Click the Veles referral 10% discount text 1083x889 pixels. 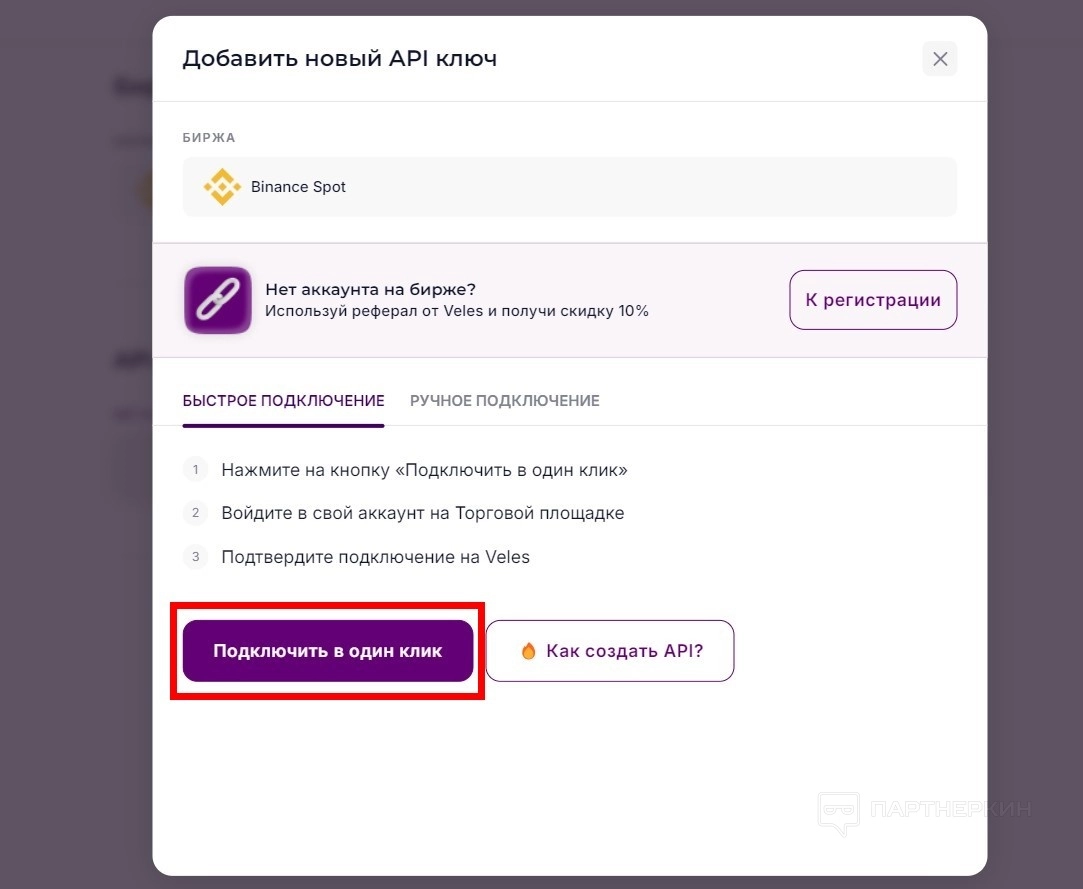coord(456,311)
